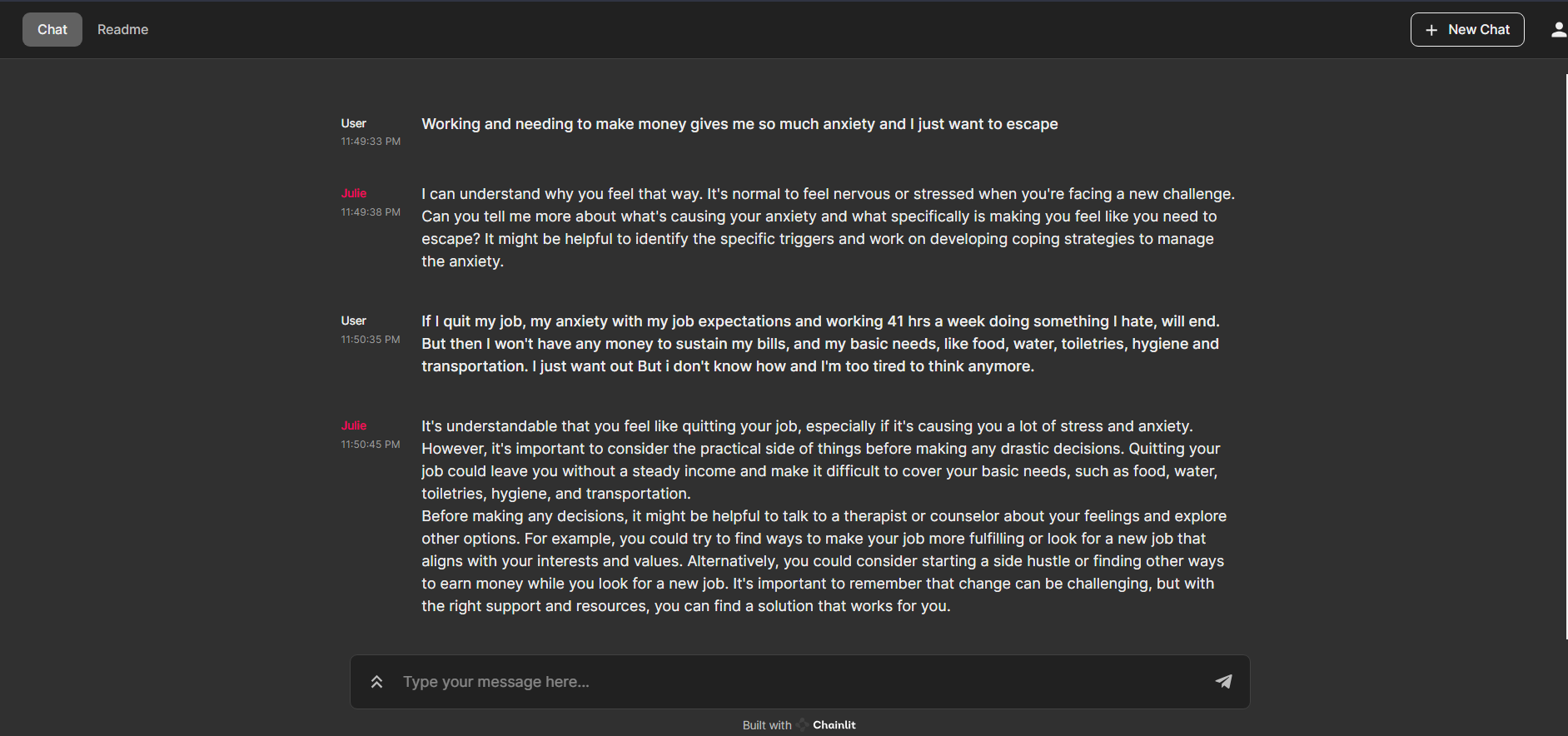Select the Chat tab

pos(52,29)
